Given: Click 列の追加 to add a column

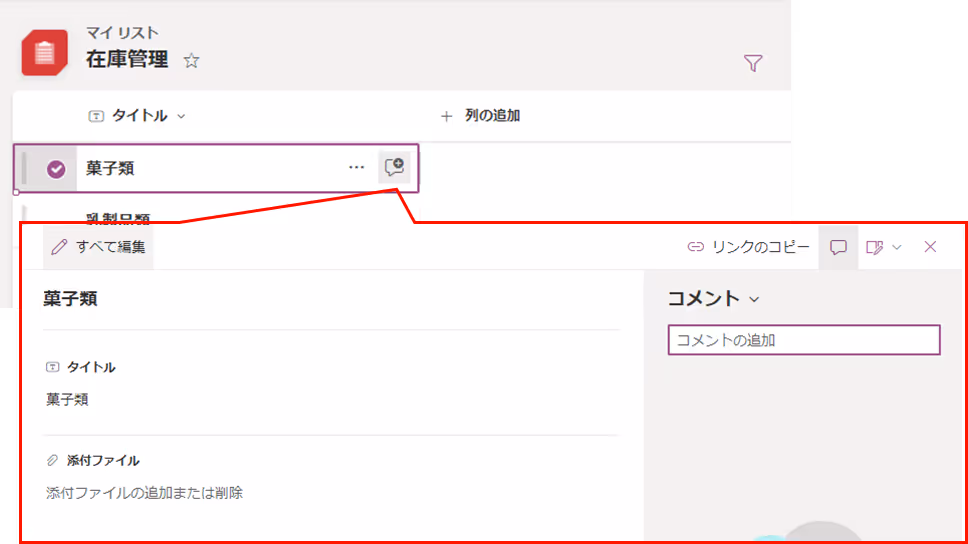Looking at the screenshot, I should [x=480, y=115].
